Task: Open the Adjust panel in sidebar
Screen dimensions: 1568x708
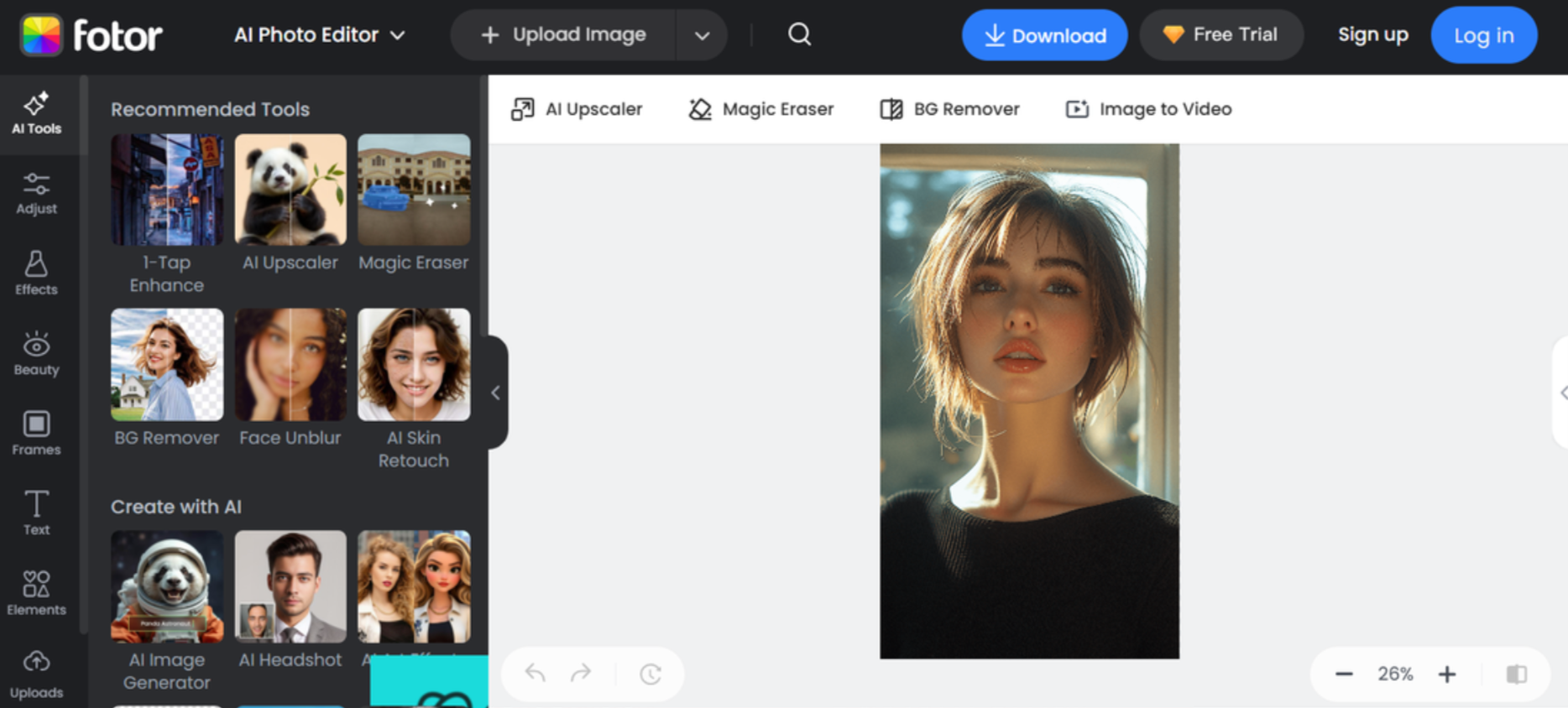Action: (x=36, y=194)
